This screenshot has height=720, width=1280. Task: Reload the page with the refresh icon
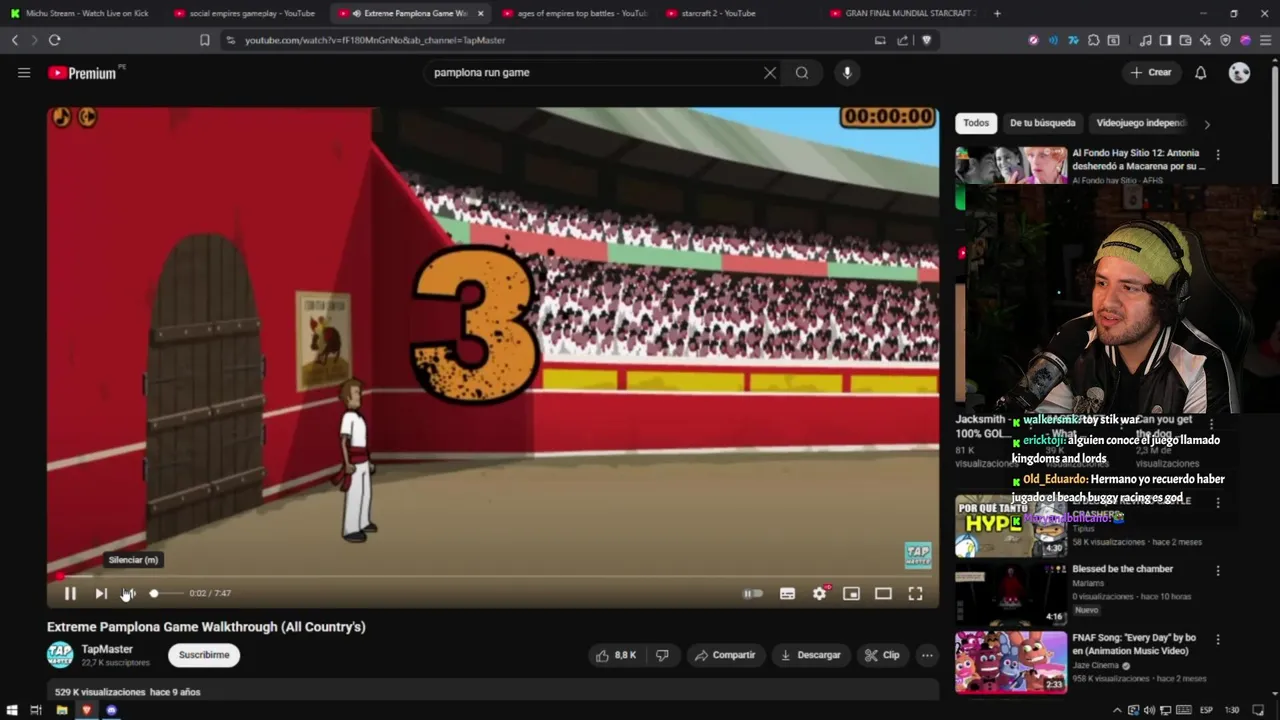point(54,40)
